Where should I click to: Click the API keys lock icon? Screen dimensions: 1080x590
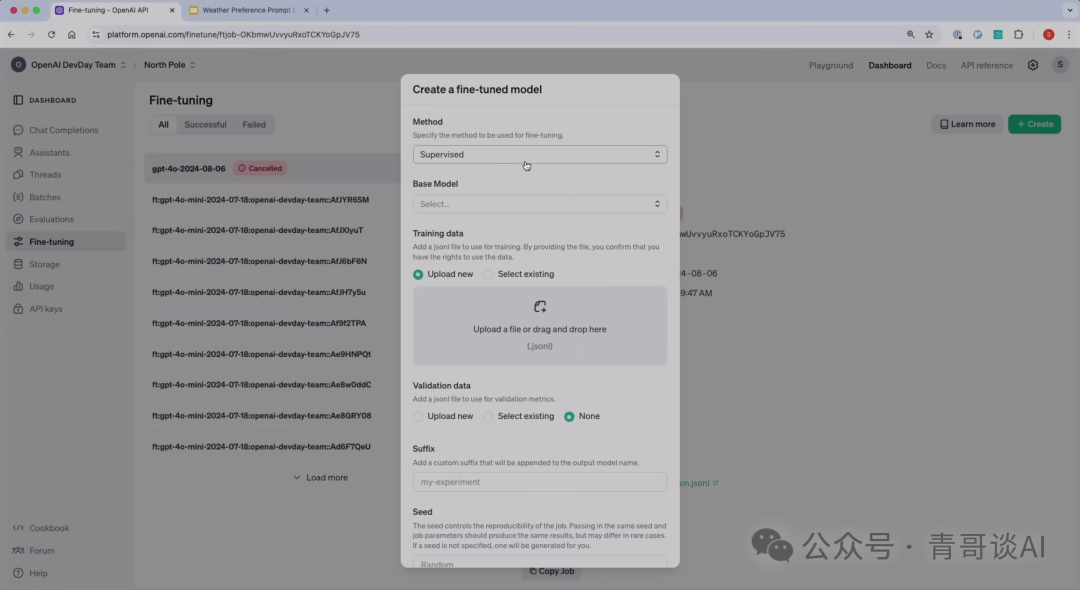click(19, 309)
